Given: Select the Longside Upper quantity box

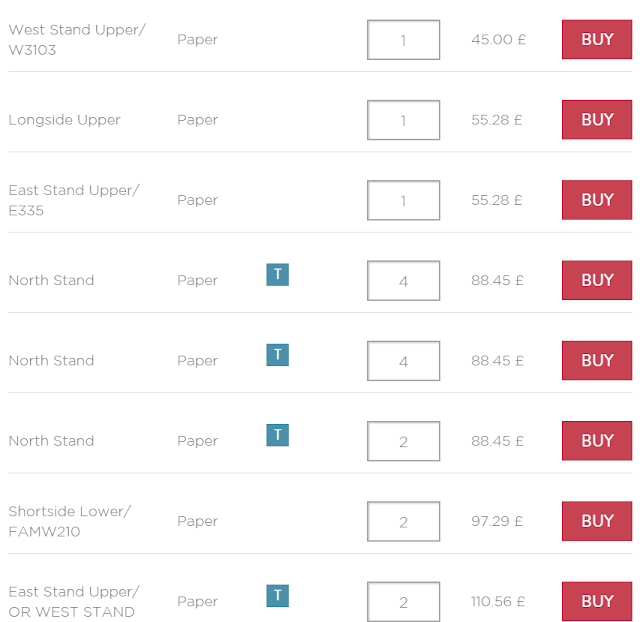Looking at the screenshot, I should pyautogui.click(x=403, y=120).
